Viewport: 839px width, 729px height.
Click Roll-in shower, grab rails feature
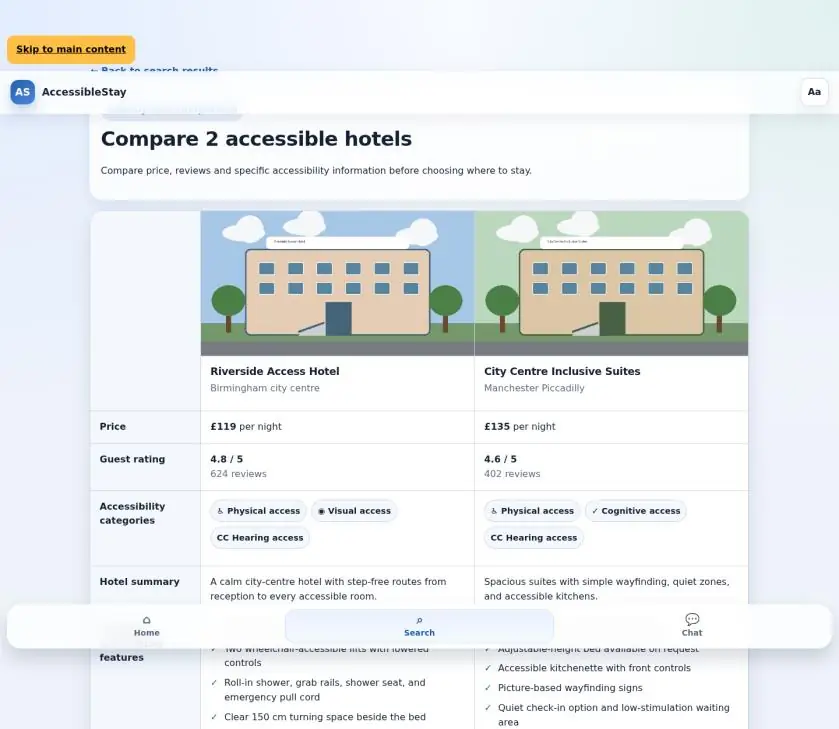click(325, 690)
